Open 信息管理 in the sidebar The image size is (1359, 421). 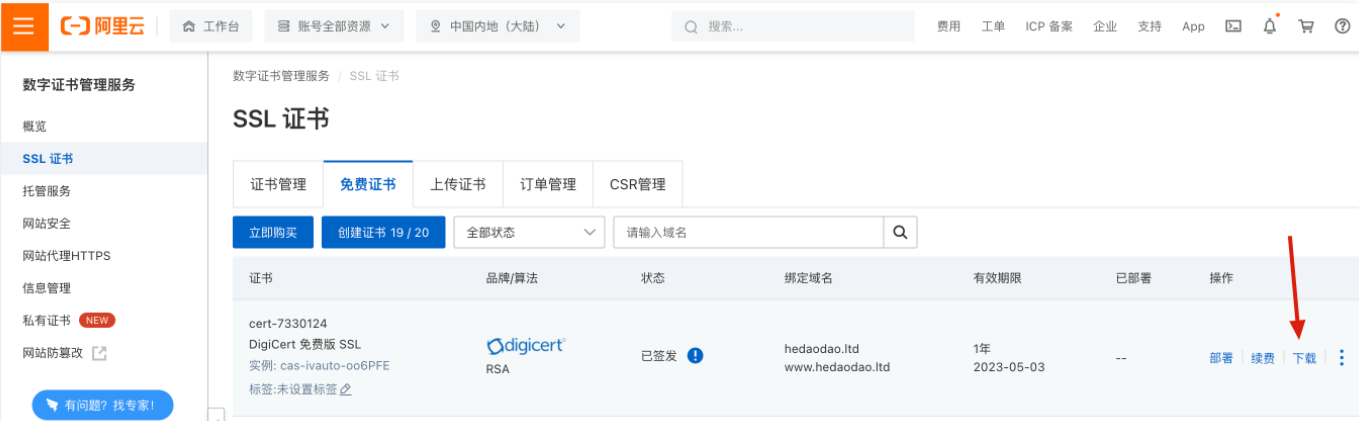(47, 288)
